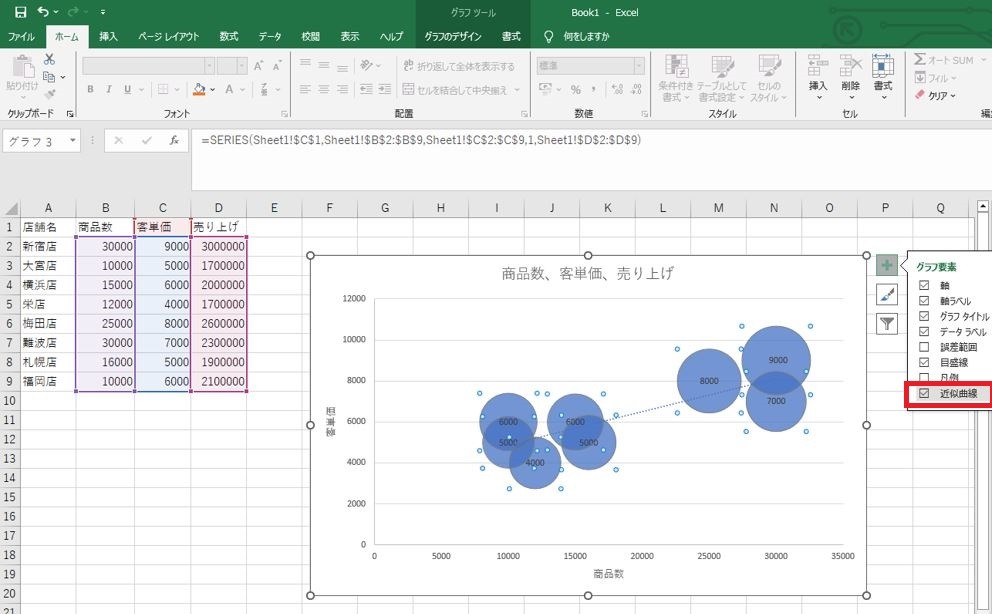The height and width of the screenshot is (614, 992).
Task: Switch to the データ (Data) tab
Action: 270,37
